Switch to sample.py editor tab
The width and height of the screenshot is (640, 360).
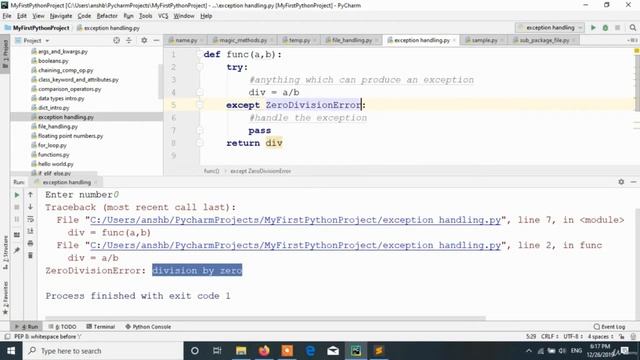click(x=484, y=40)
